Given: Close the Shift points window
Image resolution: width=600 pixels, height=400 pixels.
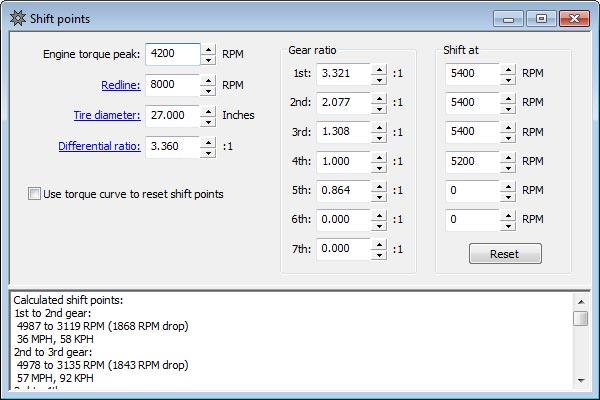Looking at the screenshot, I should click(x=574, y=18).
